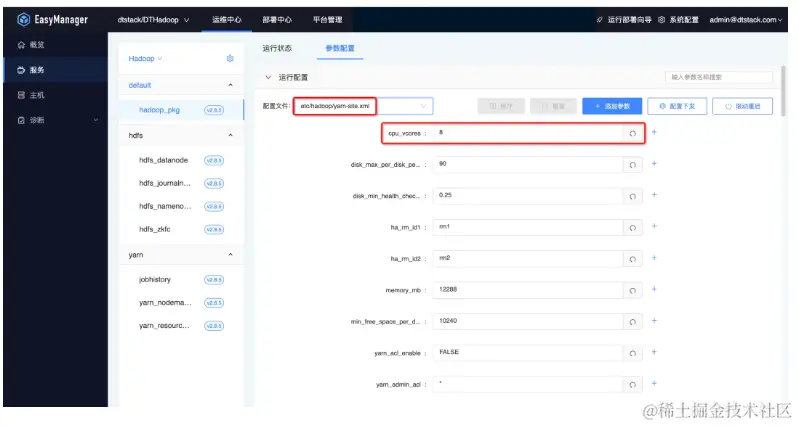This screenshot has height=426, width=798.
Task: Click the memory_mb value field
Action: tap(528, 290)
